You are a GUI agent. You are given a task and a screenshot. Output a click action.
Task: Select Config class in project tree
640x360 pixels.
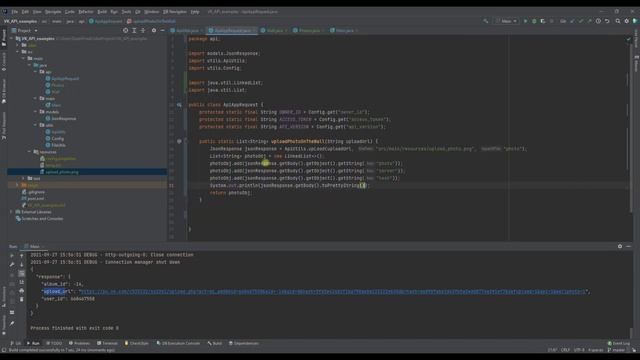click(55, 138)
